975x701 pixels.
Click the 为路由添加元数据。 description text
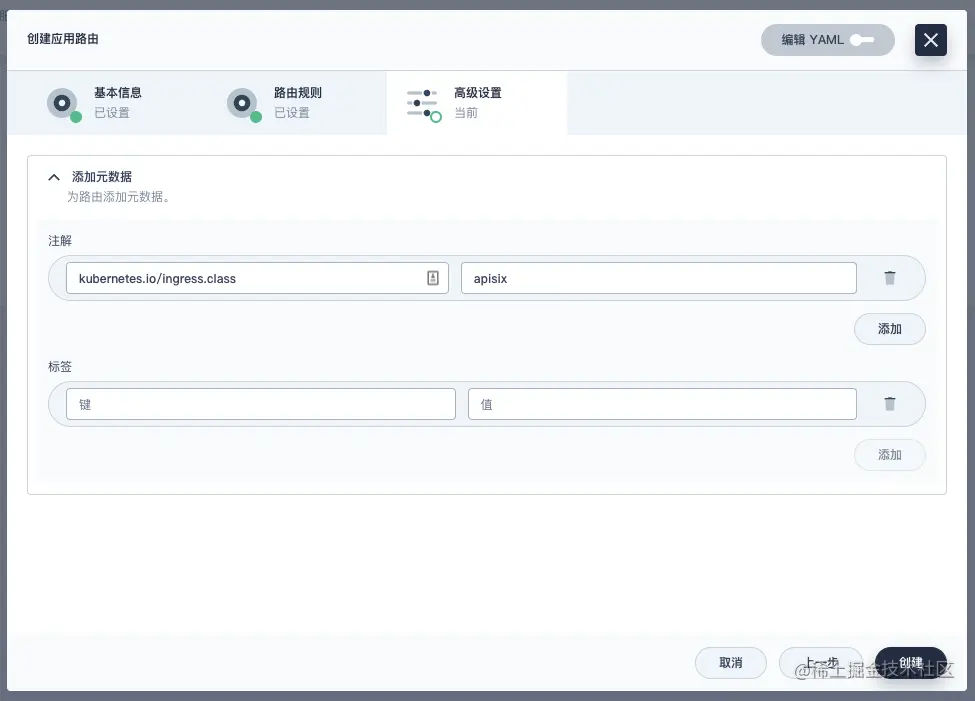(119, 197)
